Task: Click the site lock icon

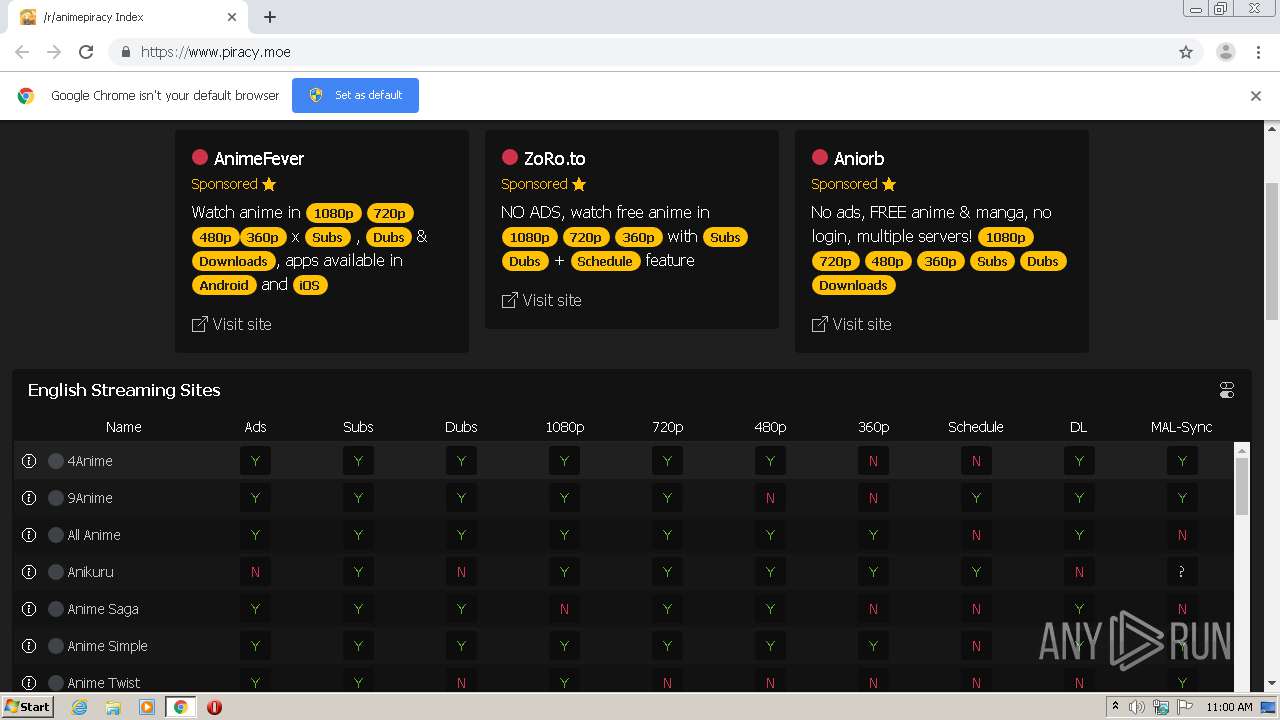Action: [x=125, y=52]
